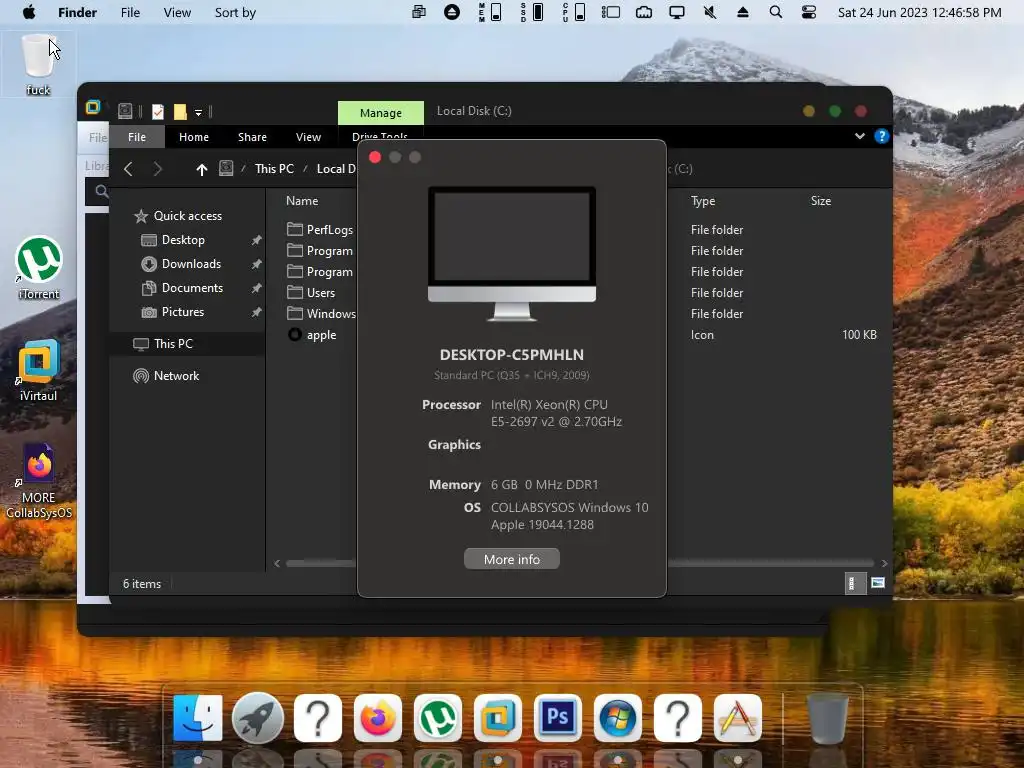Open the App Store icon in the dock
The image size is (1024, 768).
tap(738, 718)
